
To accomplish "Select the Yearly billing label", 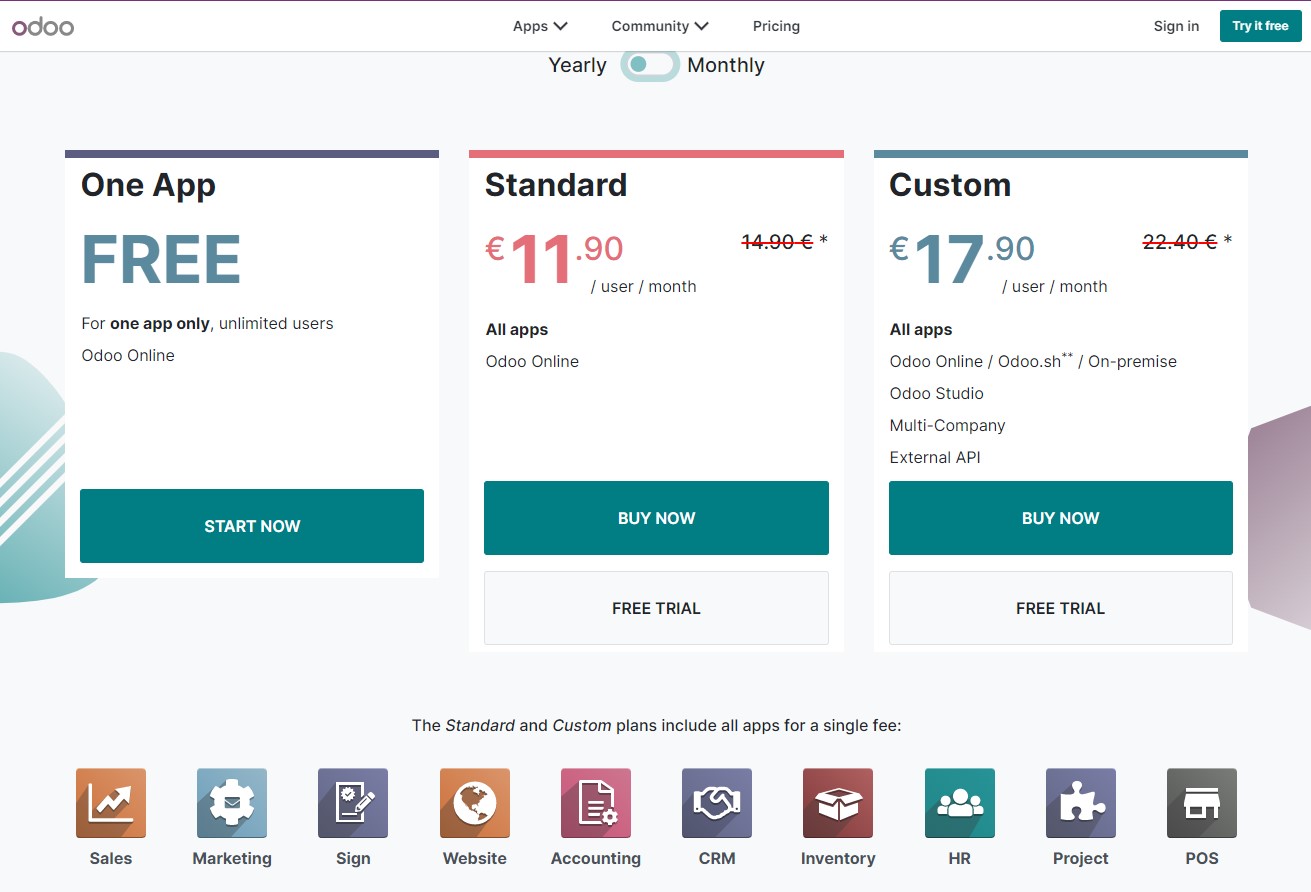I will click(x=577, y=65).
